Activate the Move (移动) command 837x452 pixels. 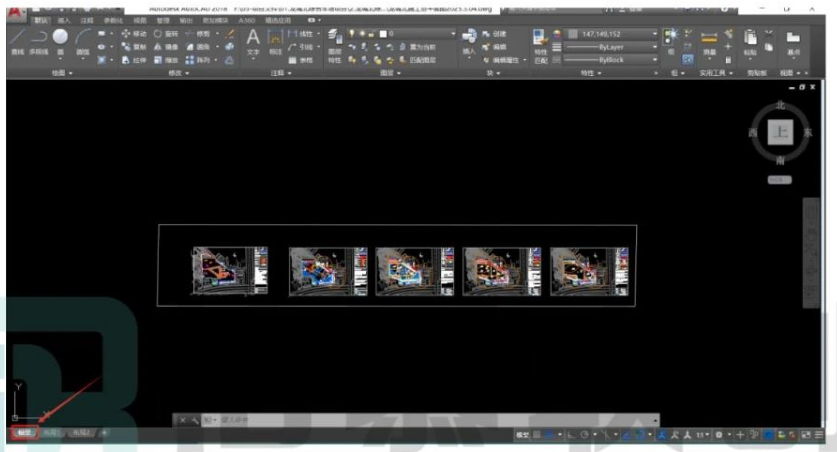pos(134,34)
